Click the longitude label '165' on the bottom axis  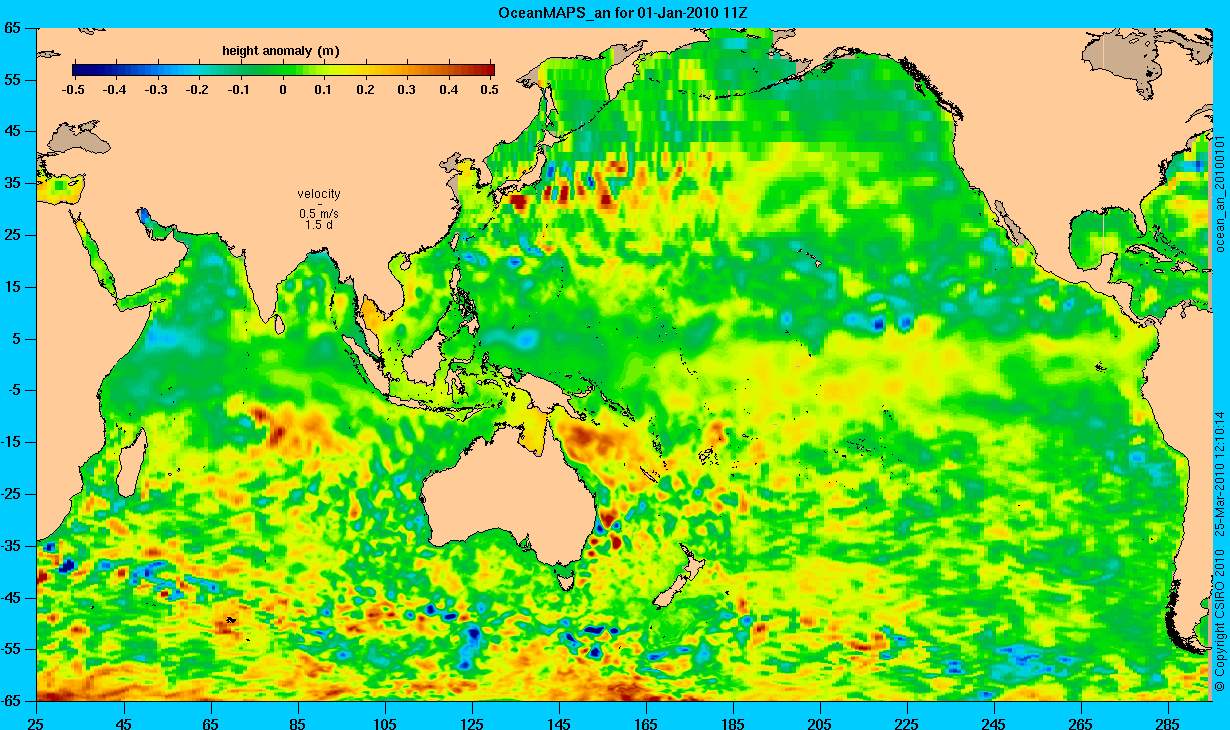point(645,722)
